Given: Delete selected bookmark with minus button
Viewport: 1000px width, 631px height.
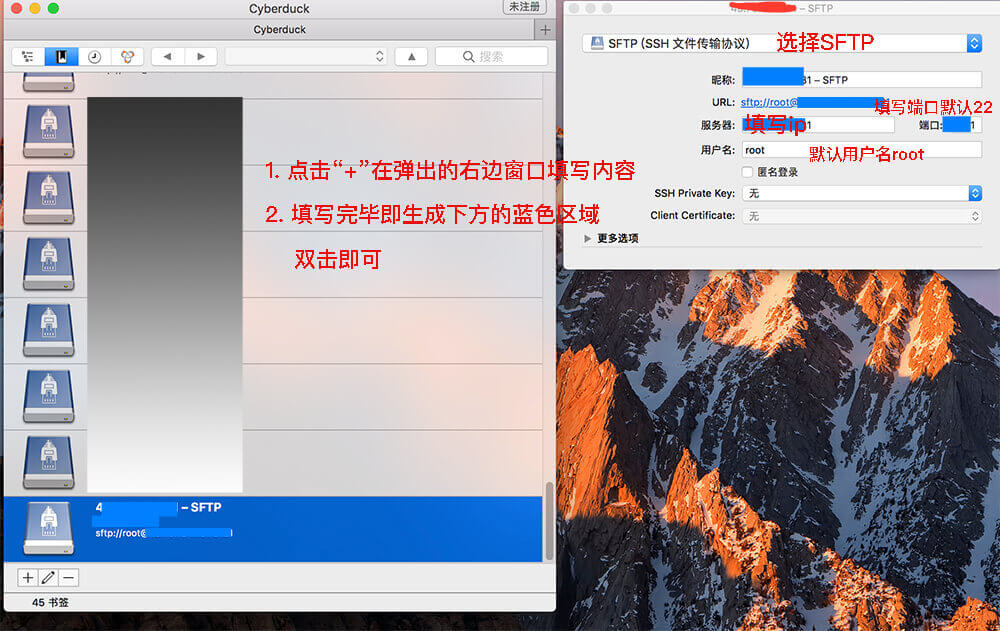Looking at the screenshot, I should click(x=68, y=577).
